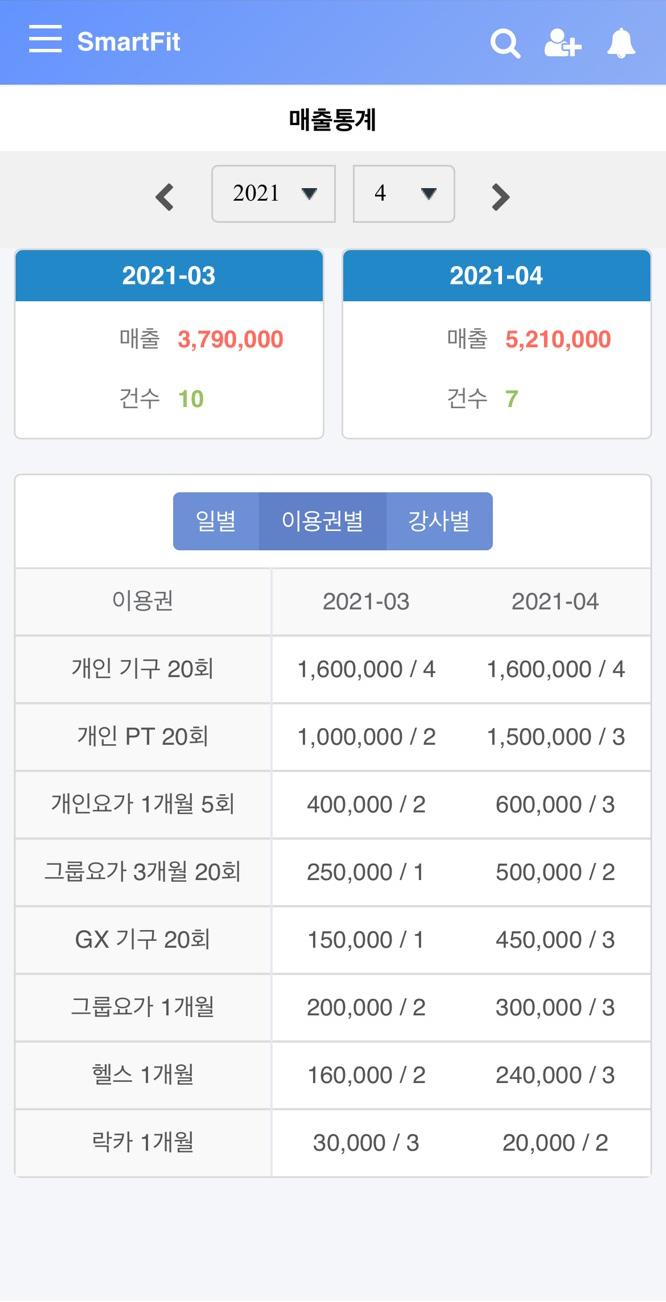
Task: Go to previous month arrow
Action: 165,196
